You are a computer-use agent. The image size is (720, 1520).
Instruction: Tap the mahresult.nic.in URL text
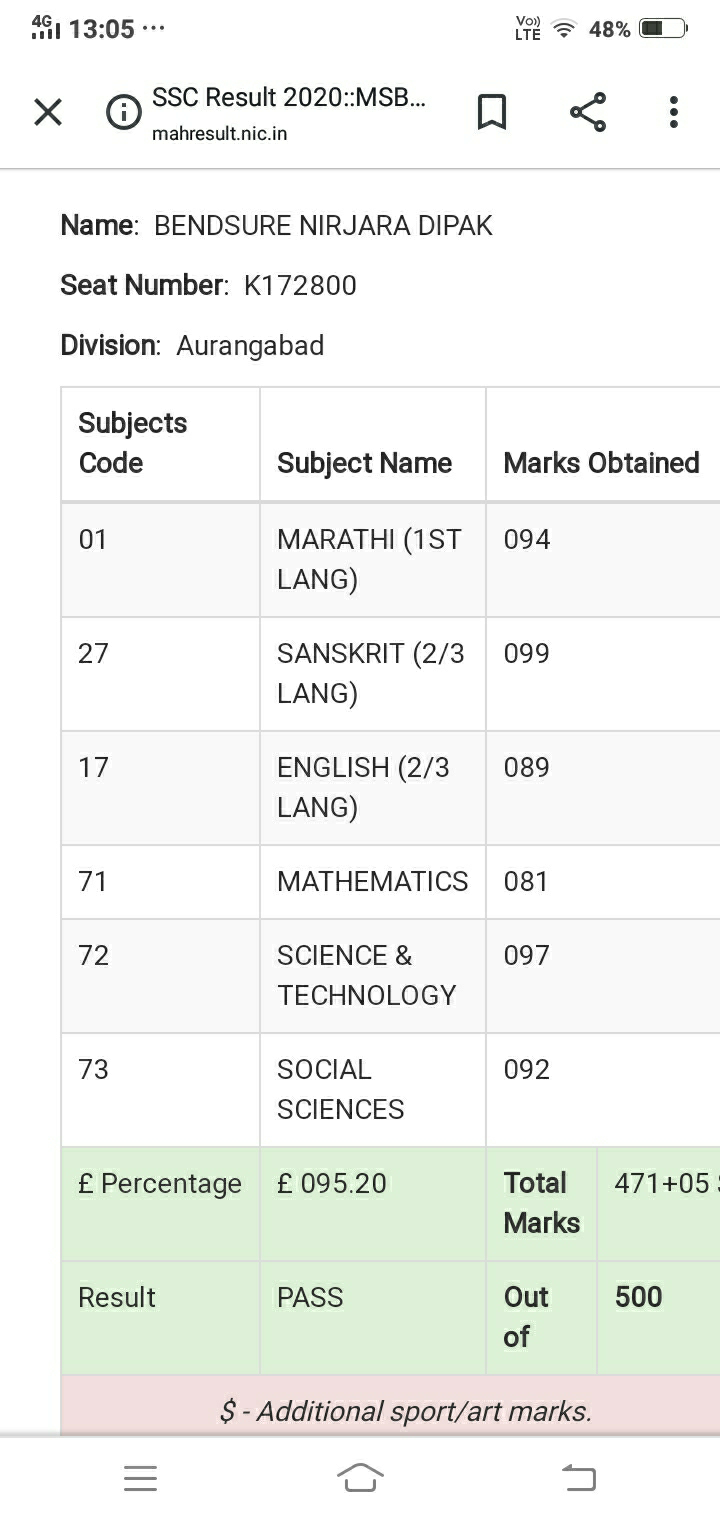[x=219, y=133]
